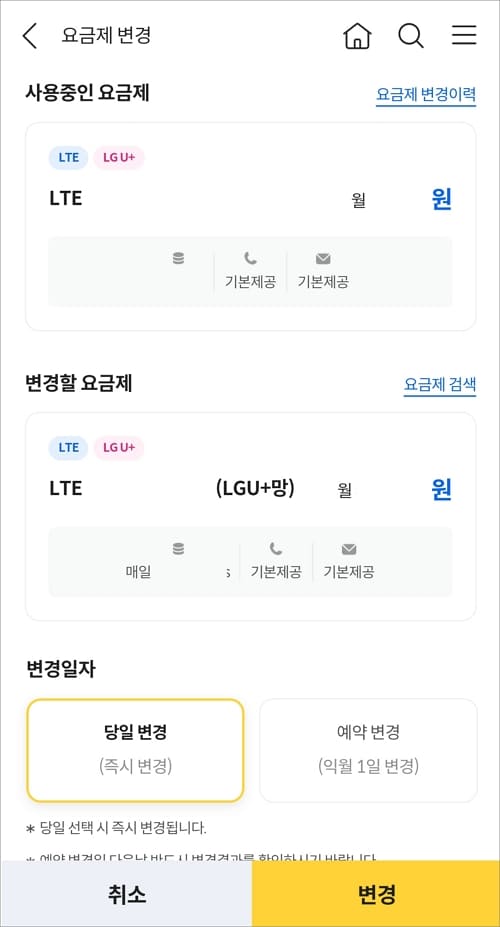500x927 pixels.
Task: Open the search magnifier icon
Action: click(x=411, y=36)
